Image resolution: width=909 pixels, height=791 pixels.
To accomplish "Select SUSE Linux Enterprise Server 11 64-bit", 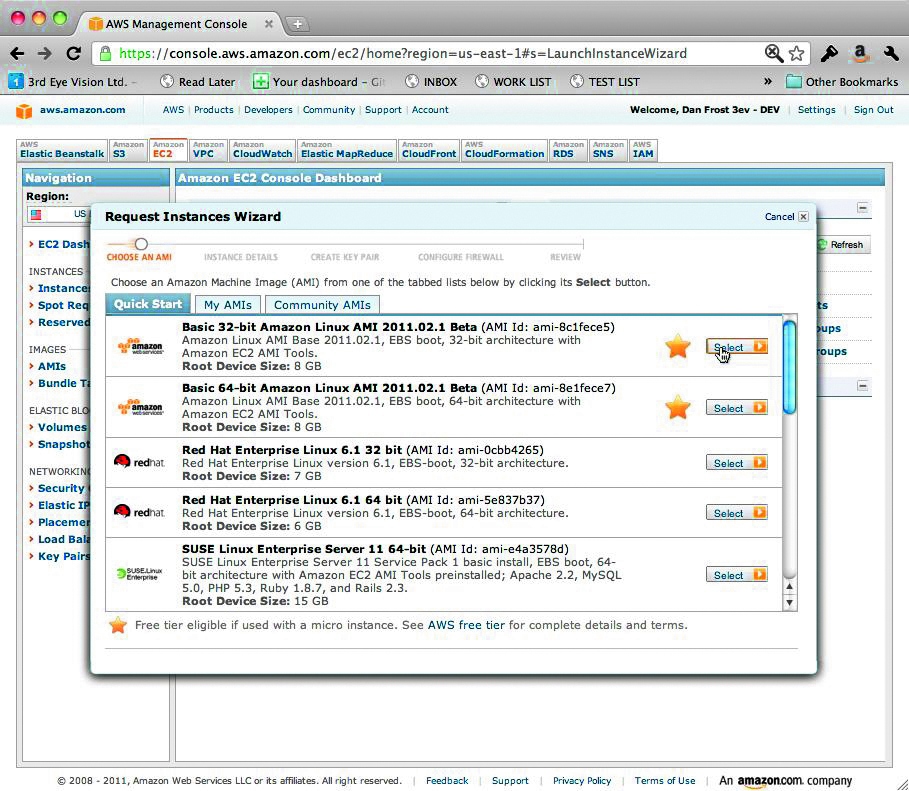I will pos(737,575).
